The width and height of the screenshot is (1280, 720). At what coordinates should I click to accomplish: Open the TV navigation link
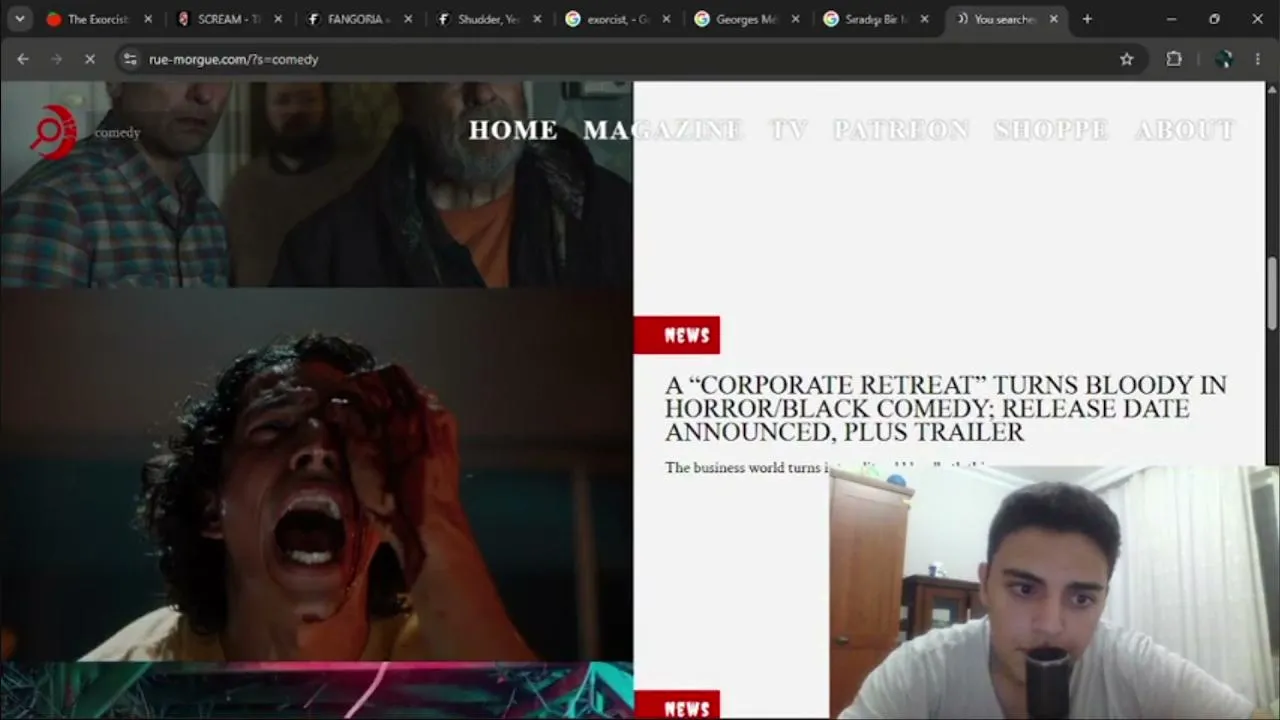click(789, 130)
